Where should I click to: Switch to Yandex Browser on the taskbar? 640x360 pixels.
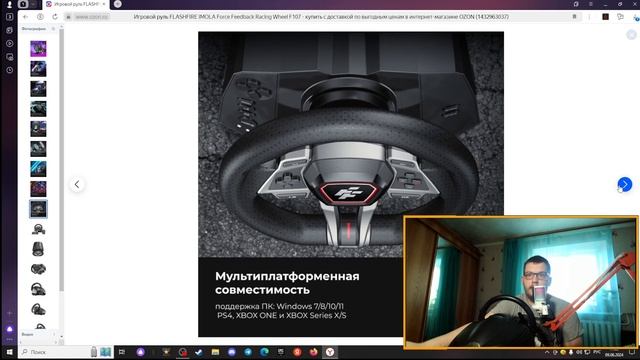330,352
